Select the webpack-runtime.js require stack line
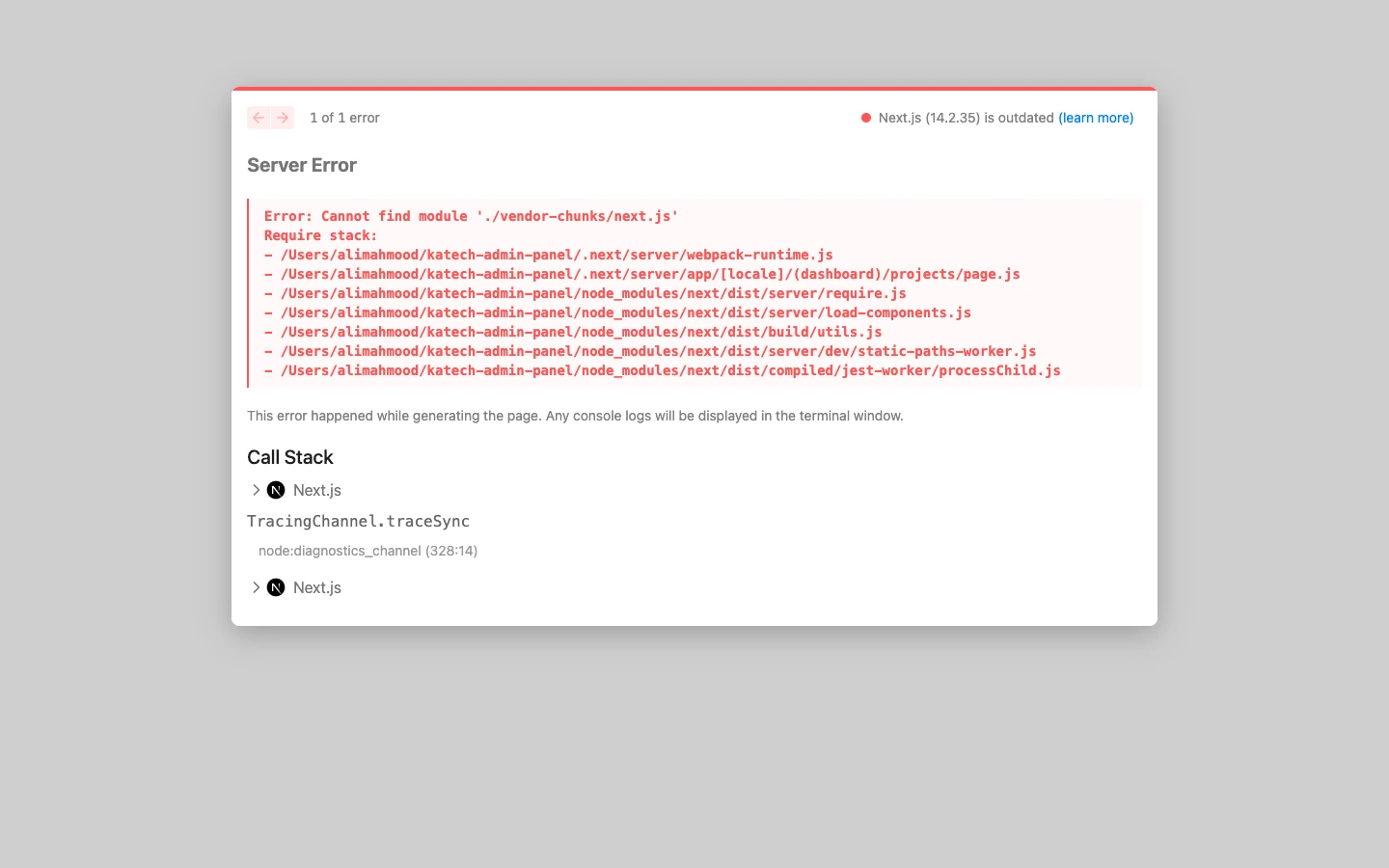The width and height of the screenshot is (1389, 868). pos(549,255)
